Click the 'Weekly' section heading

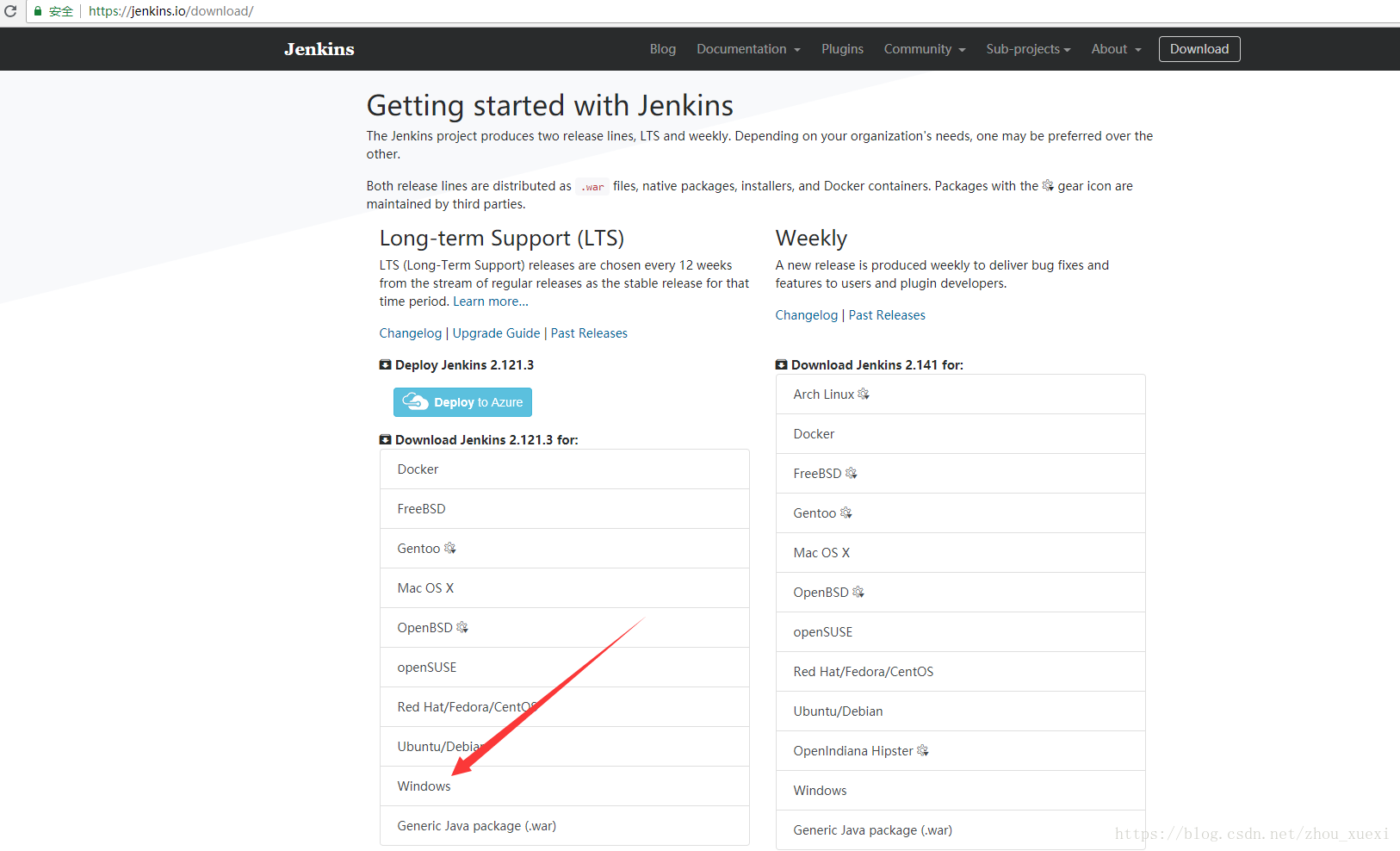811,239
